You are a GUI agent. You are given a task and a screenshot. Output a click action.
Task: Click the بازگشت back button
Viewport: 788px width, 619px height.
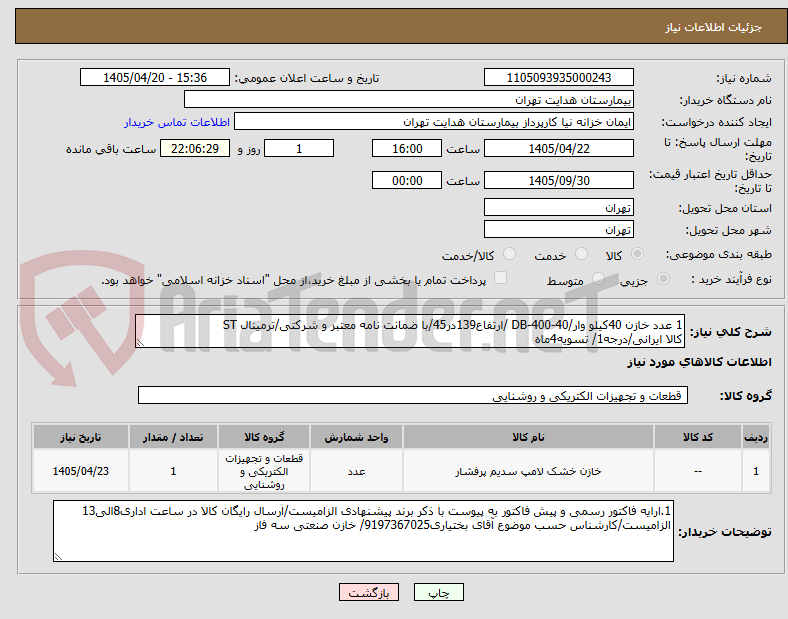pos(369,592)
